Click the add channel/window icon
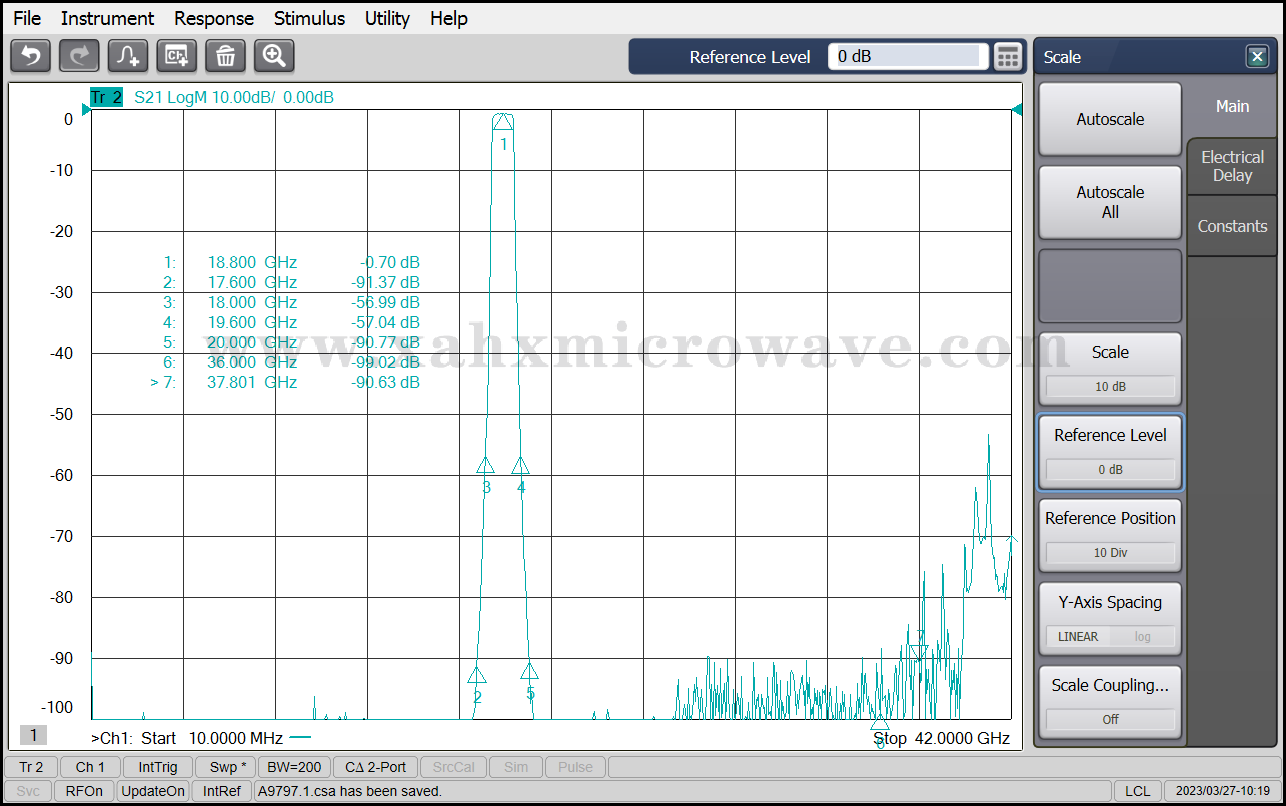 177,56
